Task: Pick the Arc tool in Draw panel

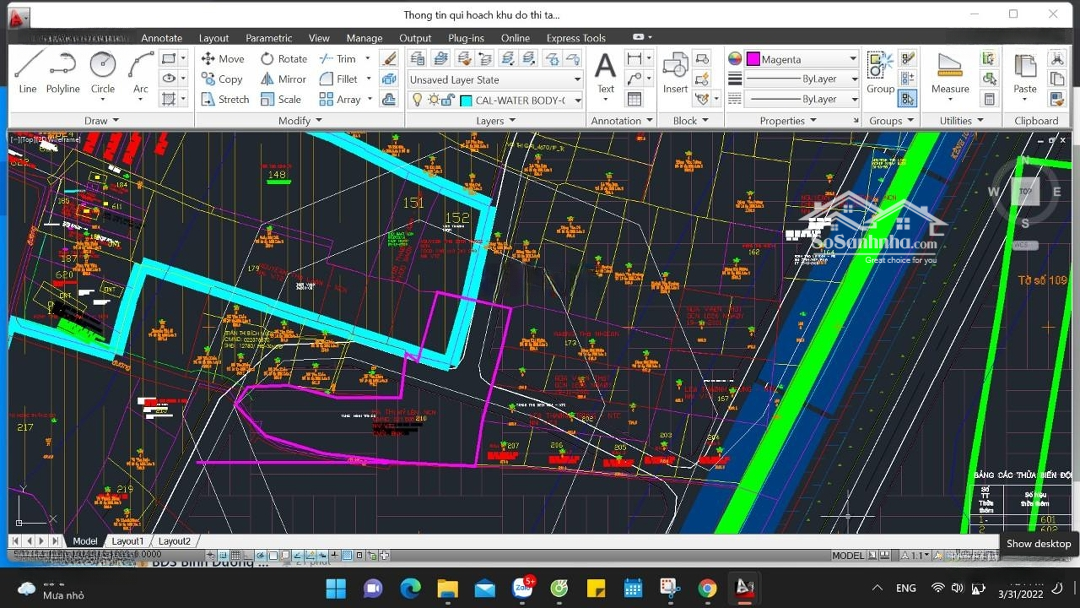Action: tap(140, 72)
